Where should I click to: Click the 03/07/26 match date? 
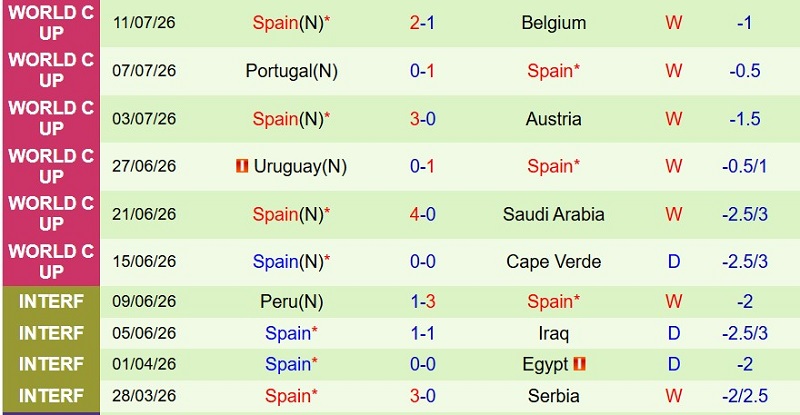(144, 119)
